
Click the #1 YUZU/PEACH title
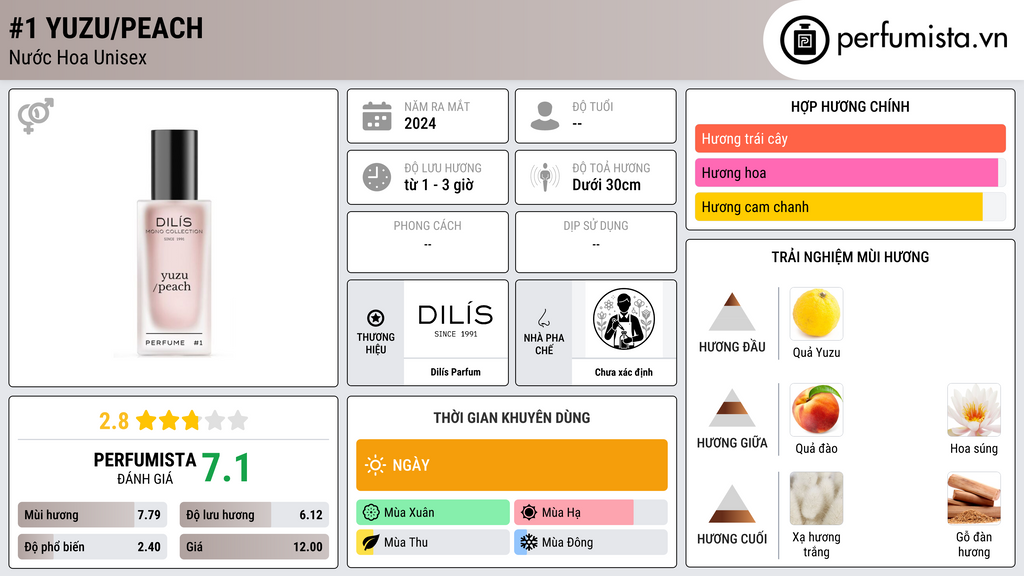pos(106,28)
